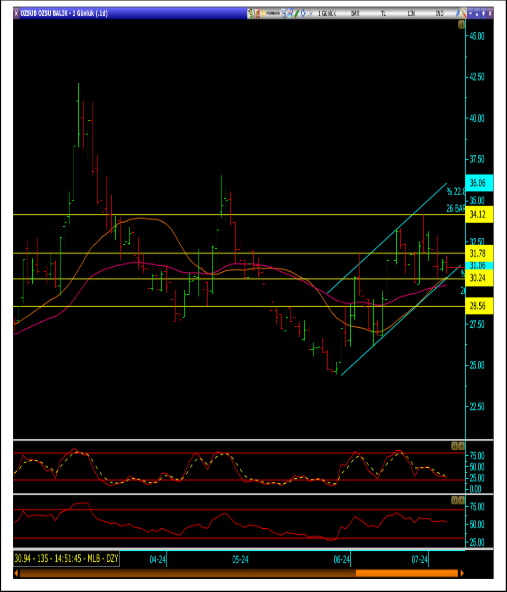
Task: Click the 40.00 price axis value
Action: pos(477,118)
